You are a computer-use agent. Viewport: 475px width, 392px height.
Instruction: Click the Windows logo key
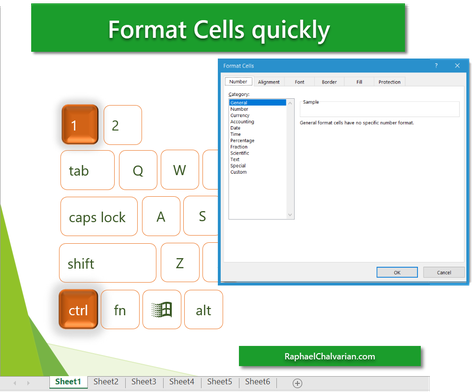click(162, 310)
